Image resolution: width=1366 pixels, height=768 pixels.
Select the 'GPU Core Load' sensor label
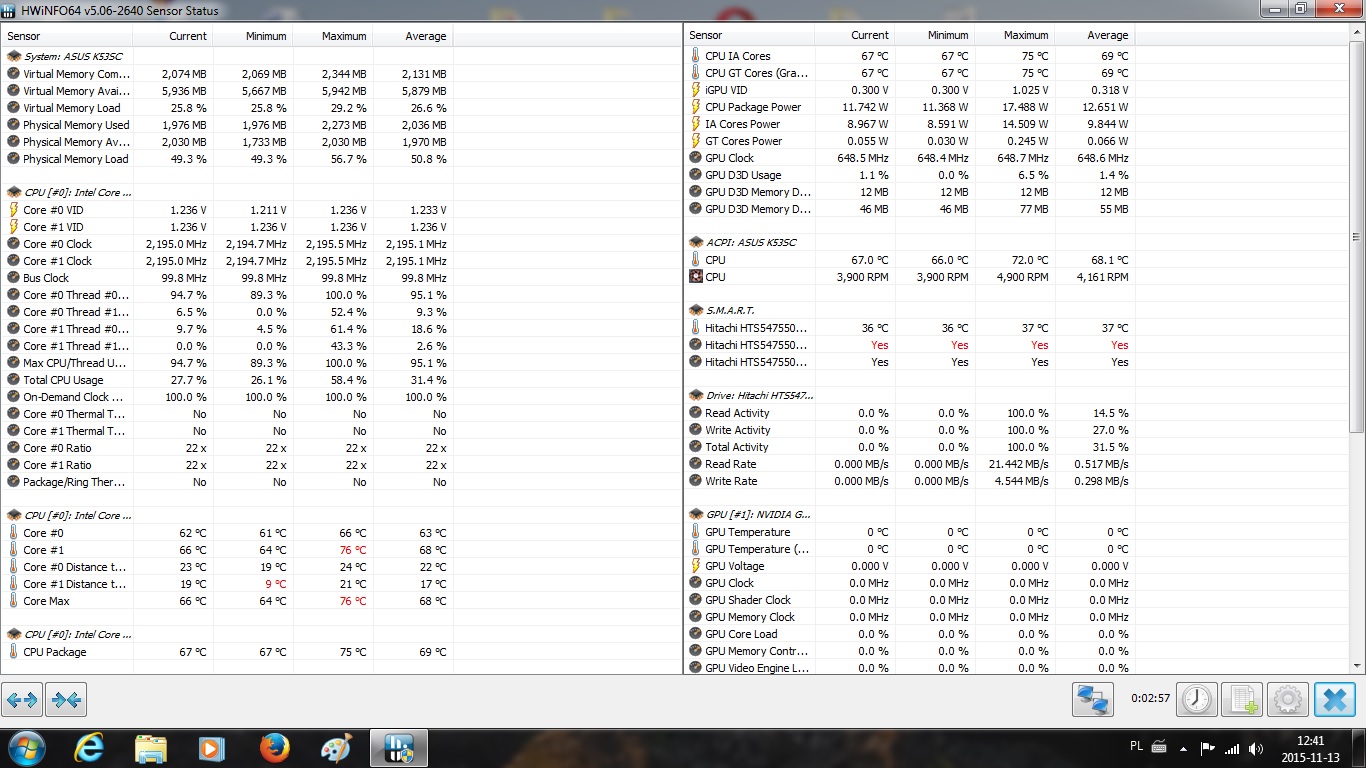[741, 634]
